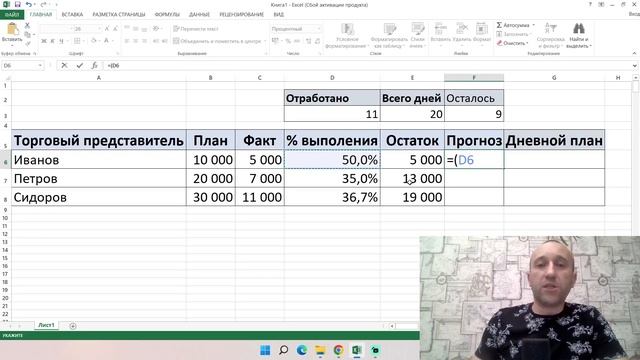
Task: Click cell with Иванов
Action: coord(99,160)
